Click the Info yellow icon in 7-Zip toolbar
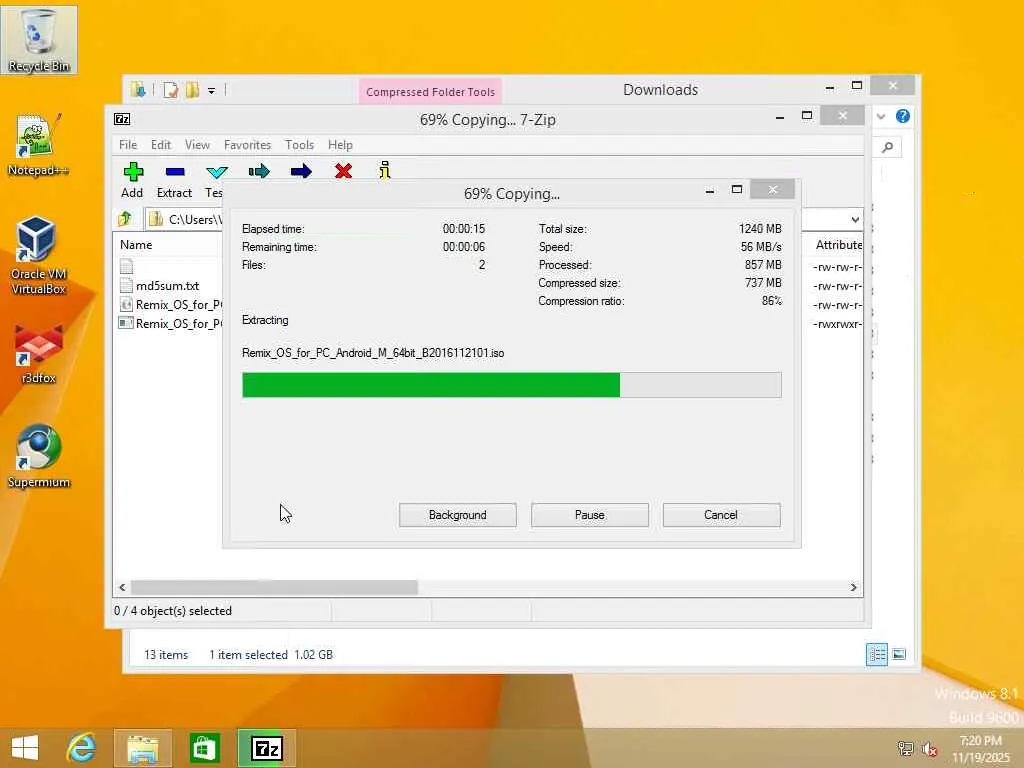1024x768 pixels. [385, 170]
